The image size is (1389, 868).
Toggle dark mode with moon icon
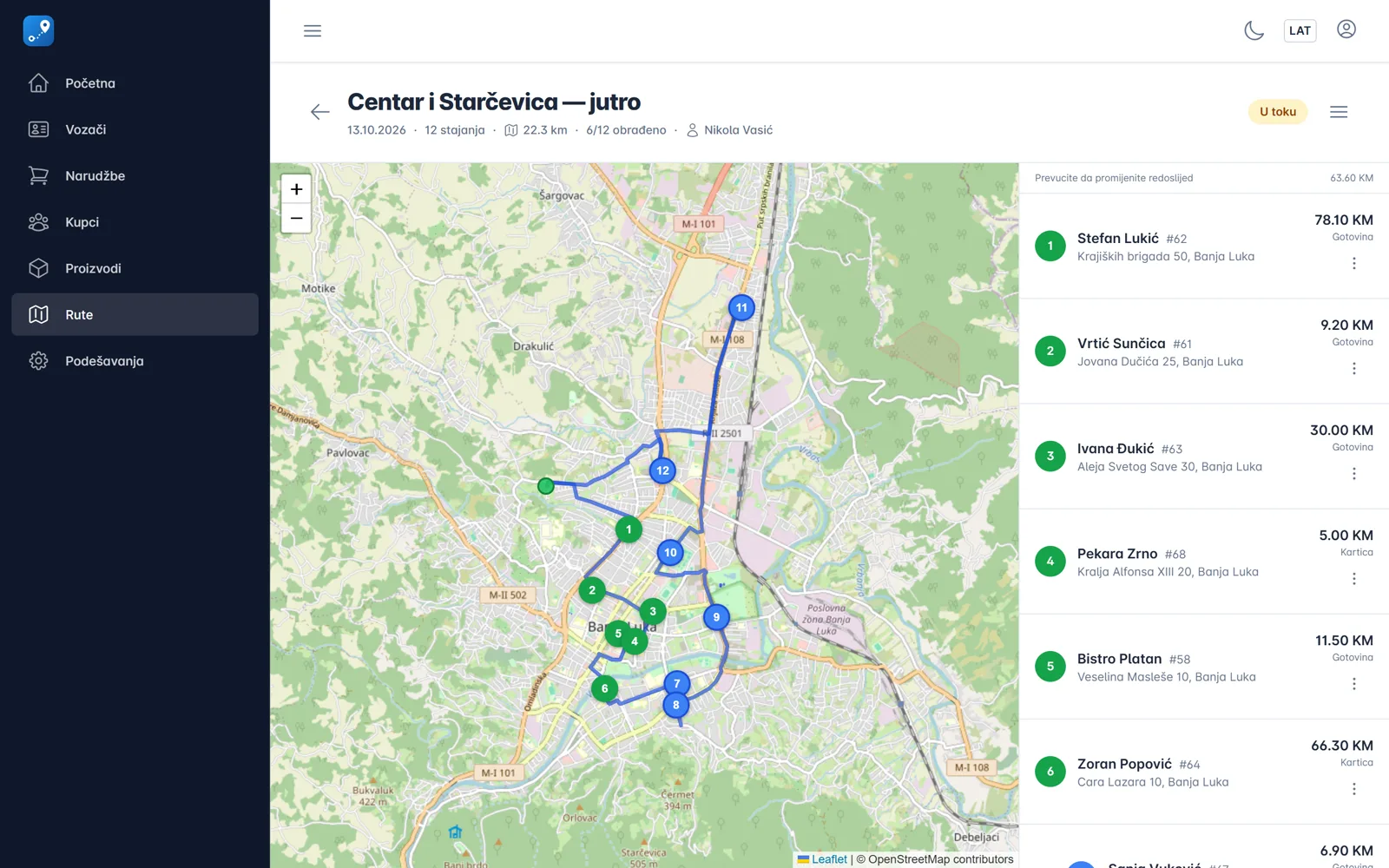pos(1254,31)
